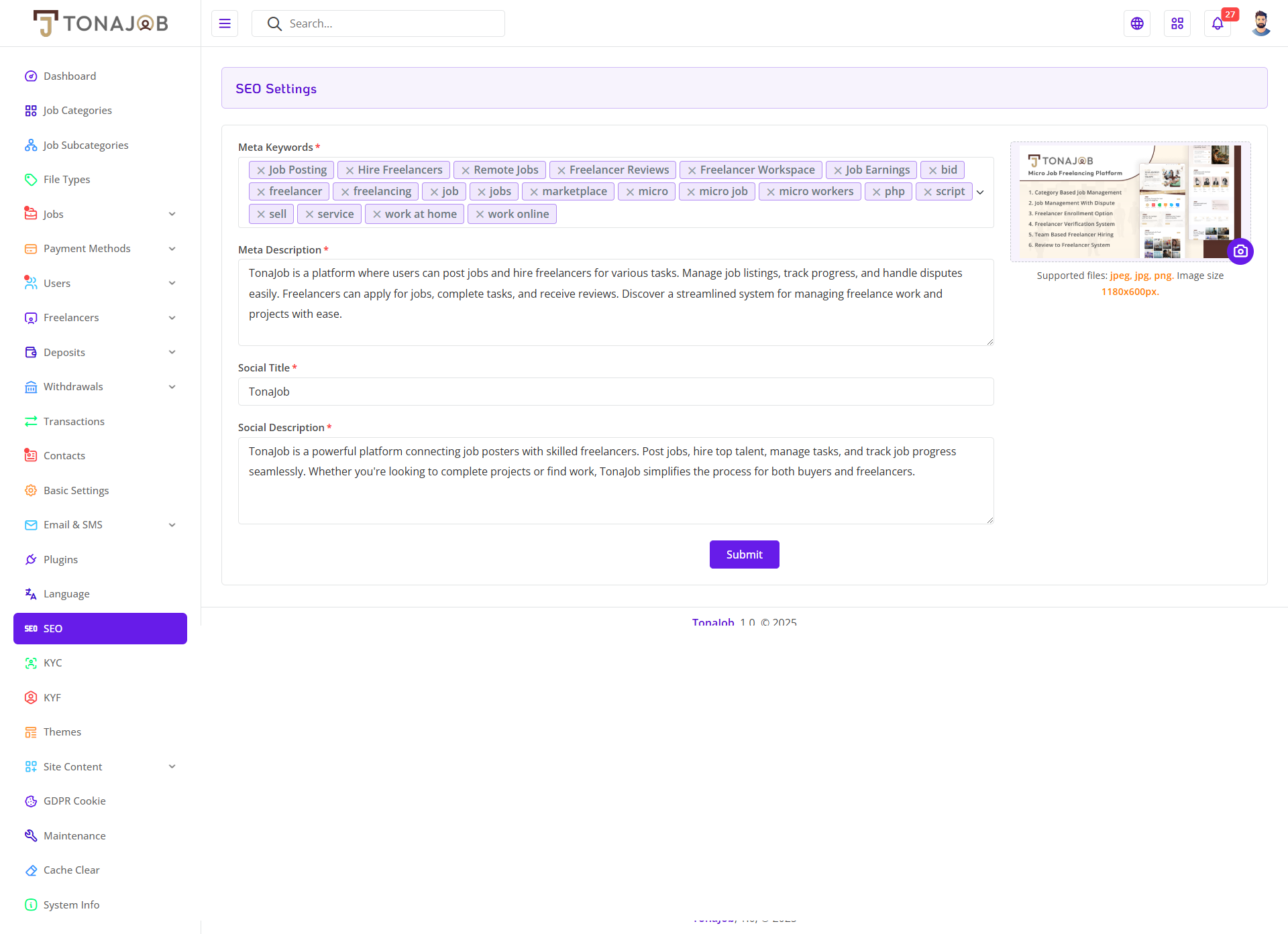Open the notifications bell icon

tap(1218, 23)
